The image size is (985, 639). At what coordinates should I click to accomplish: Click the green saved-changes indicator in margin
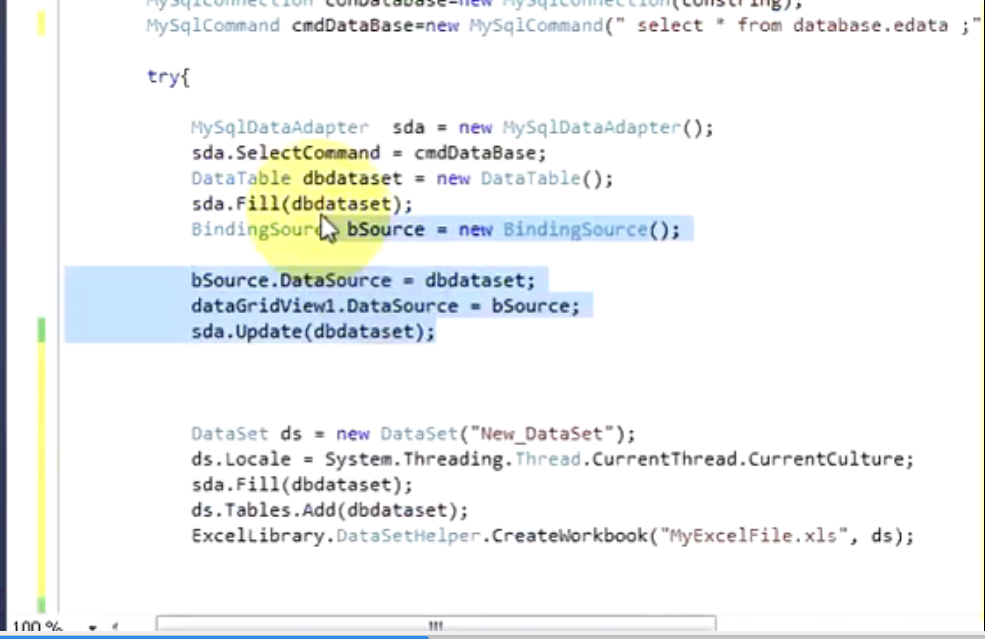click(40, 330)
